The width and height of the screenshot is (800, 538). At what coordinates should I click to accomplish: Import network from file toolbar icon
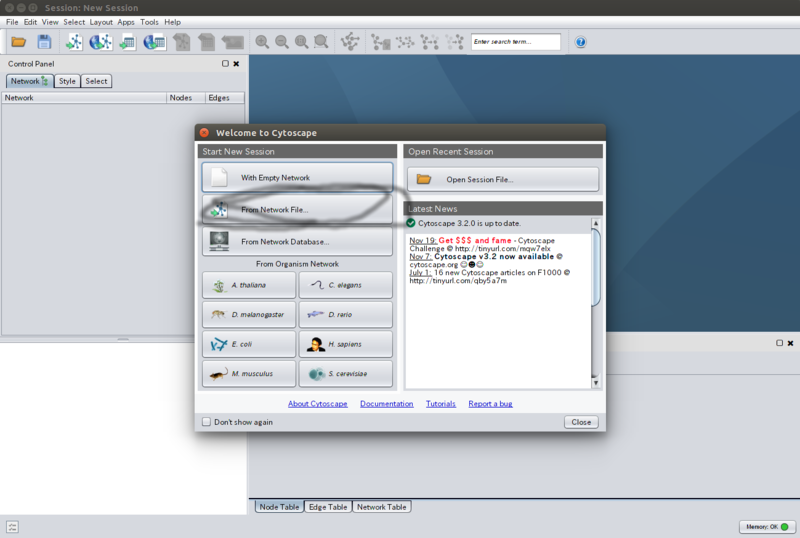coord(74,42)
